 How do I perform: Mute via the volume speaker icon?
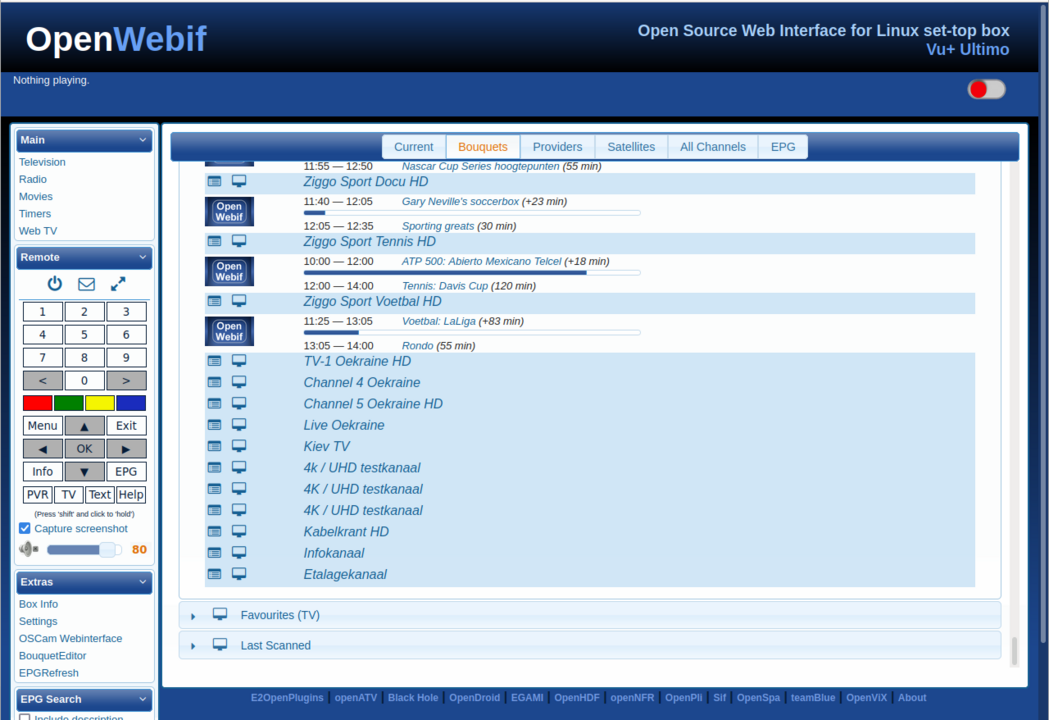[28, 549]
